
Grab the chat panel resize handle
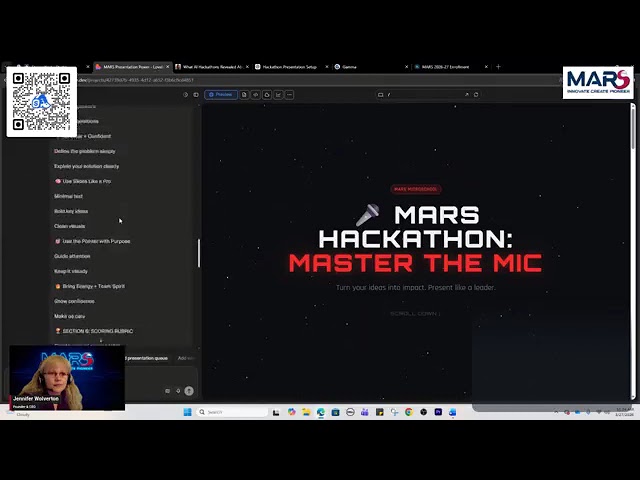pyautogui.click(x=199, y=253)
